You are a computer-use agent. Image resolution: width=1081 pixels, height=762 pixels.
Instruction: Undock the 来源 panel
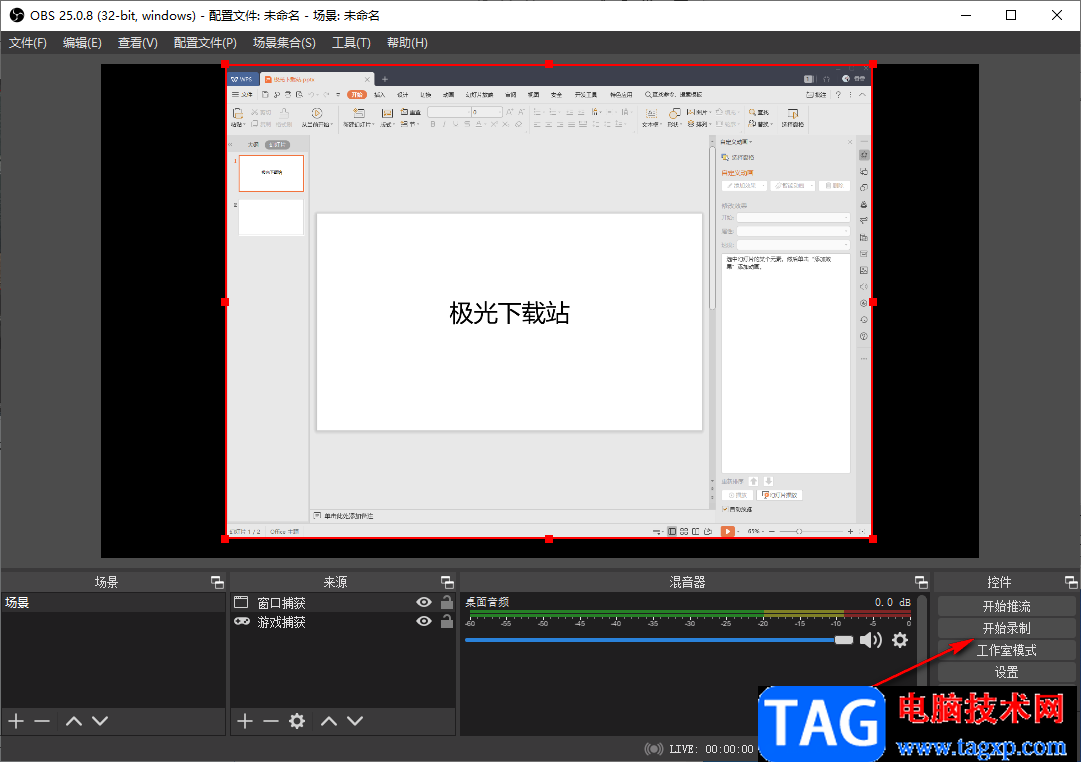(x=447, y=582)
